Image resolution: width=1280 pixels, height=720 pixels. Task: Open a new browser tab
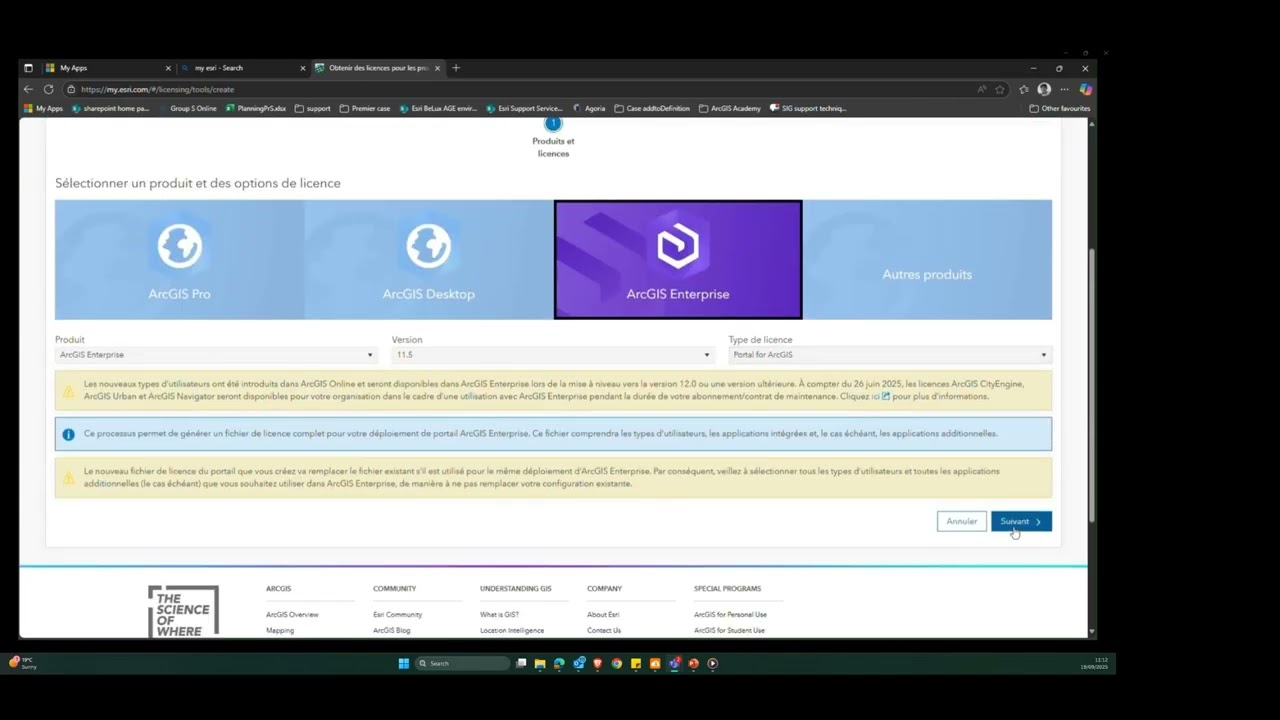coord(456,68)
